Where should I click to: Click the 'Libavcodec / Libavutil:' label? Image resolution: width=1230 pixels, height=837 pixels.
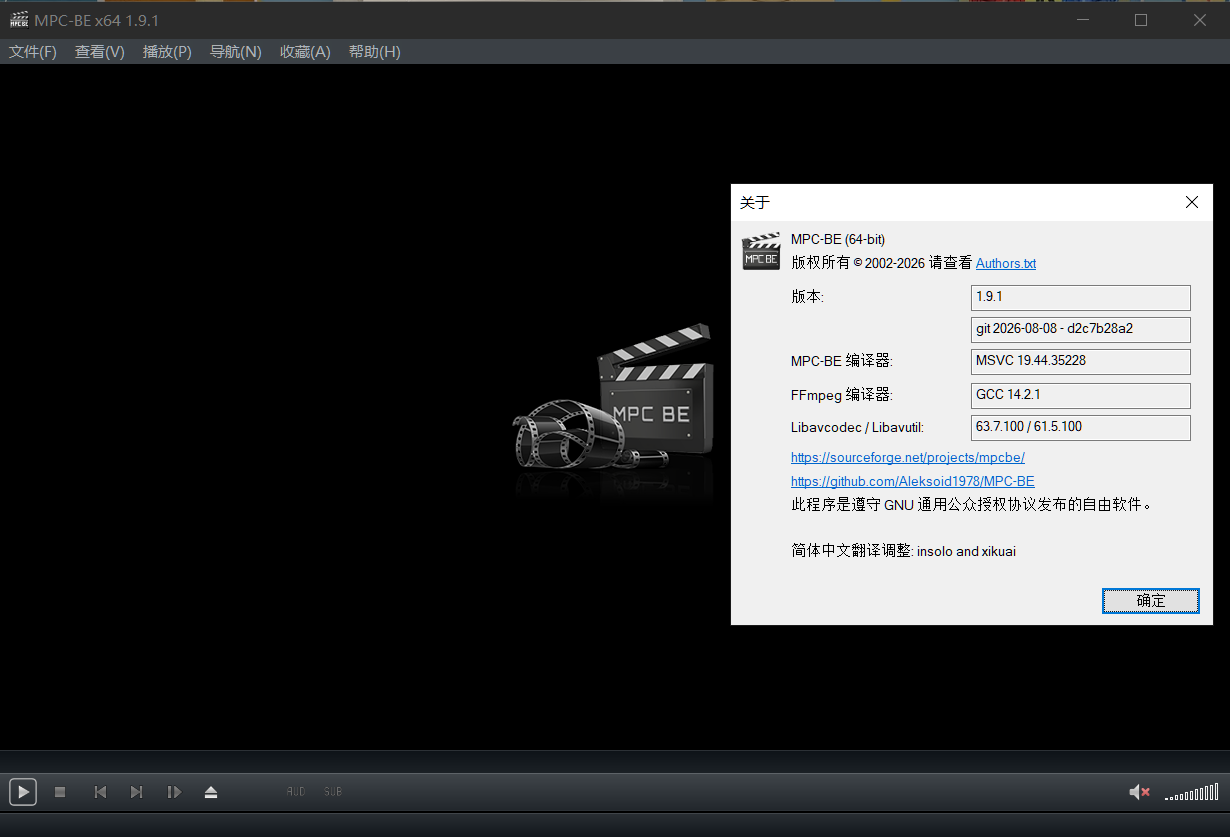[857, 427]
